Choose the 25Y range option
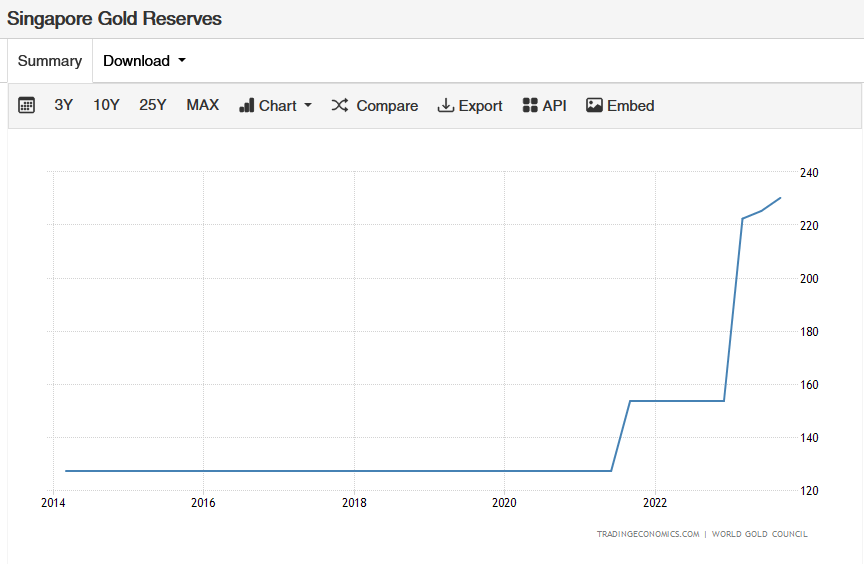This screenshot has width=864, height=564. tap(152, 105)
